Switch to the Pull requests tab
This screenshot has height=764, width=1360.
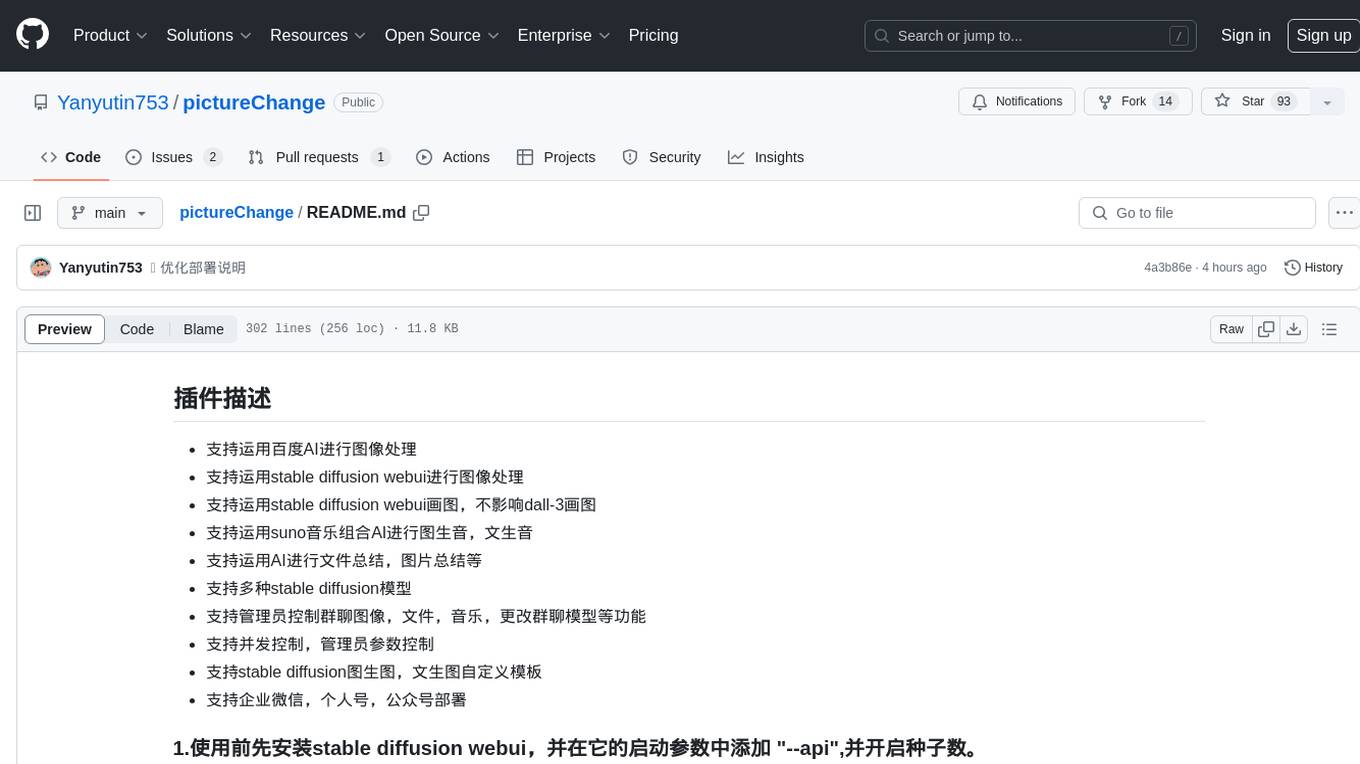pos(318,157)
